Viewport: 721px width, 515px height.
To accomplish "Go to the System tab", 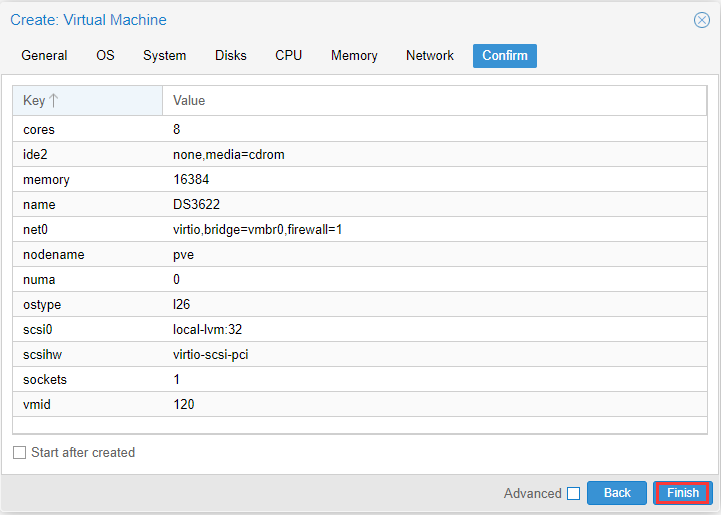I will tap(164, 56).
